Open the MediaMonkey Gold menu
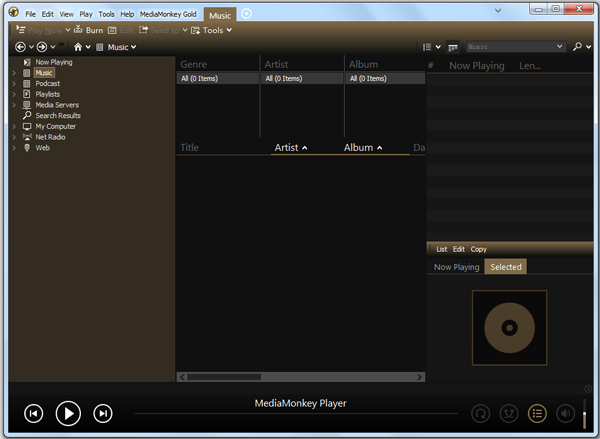The image size is (600, 439). click(168, 14)
